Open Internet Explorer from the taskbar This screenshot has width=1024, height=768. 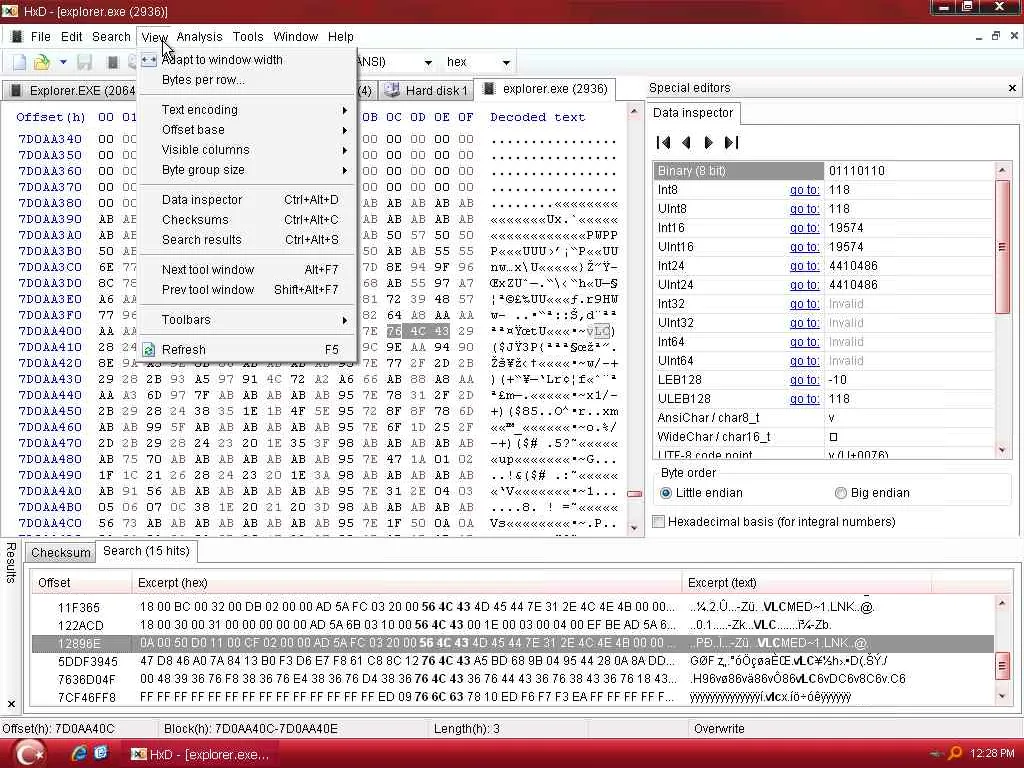(x=79, y=753)
